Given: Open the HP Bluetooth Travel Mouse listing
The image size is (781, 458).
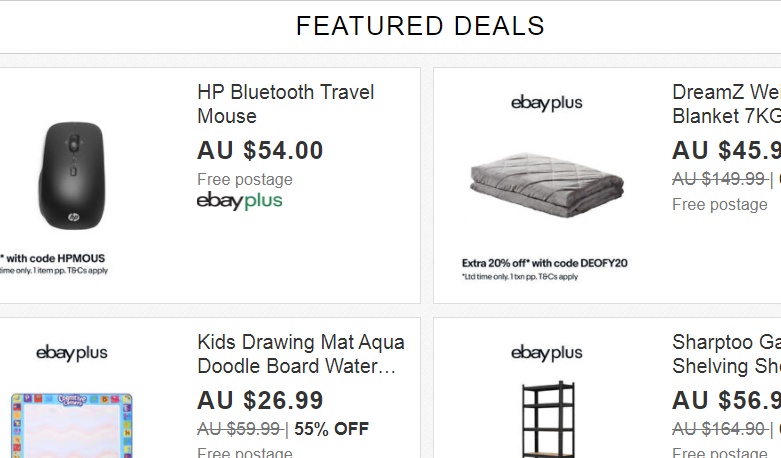Looking at the screenshot, I should click(285, 104).
